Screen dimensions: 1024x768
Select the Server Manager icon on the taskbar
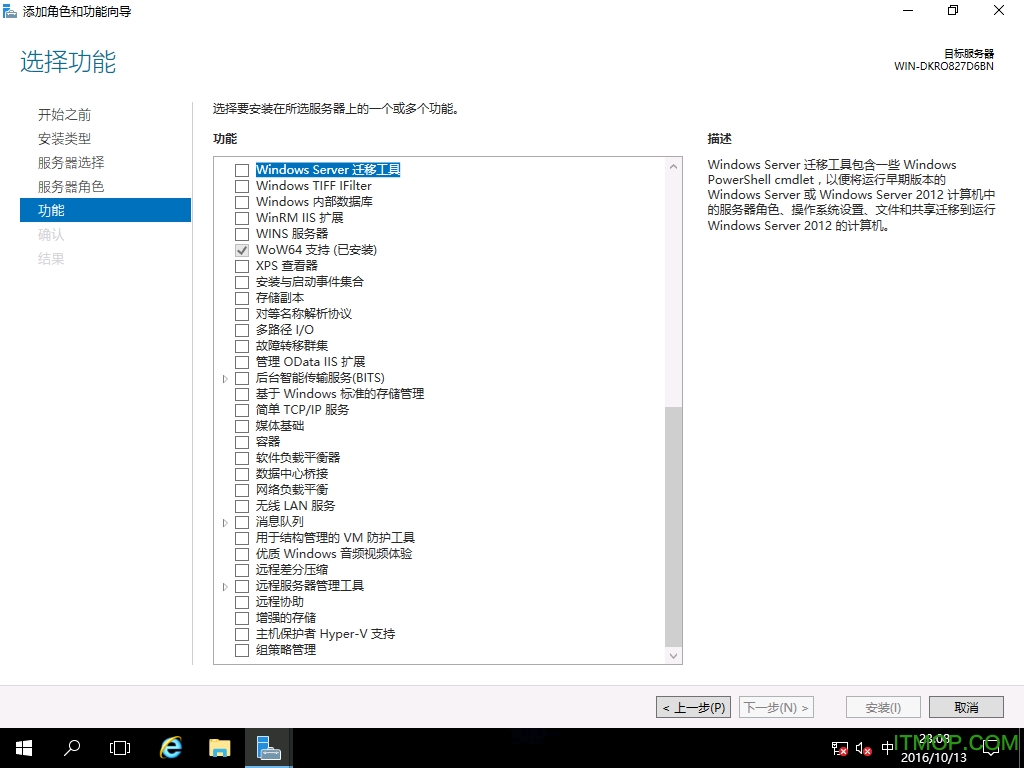[268, 747]
